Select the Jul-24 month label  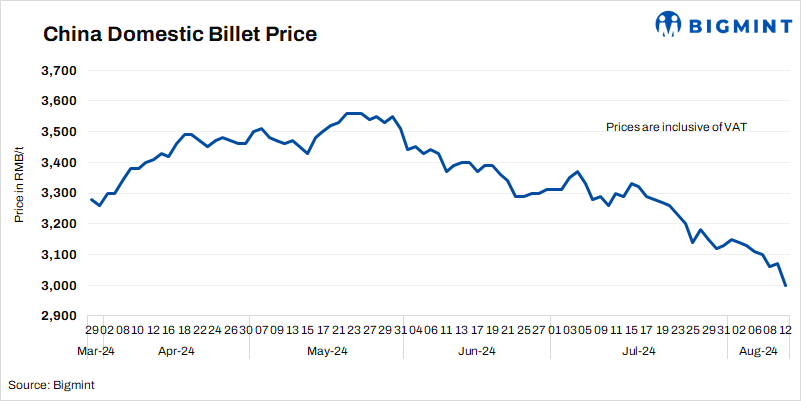(638, 351)
